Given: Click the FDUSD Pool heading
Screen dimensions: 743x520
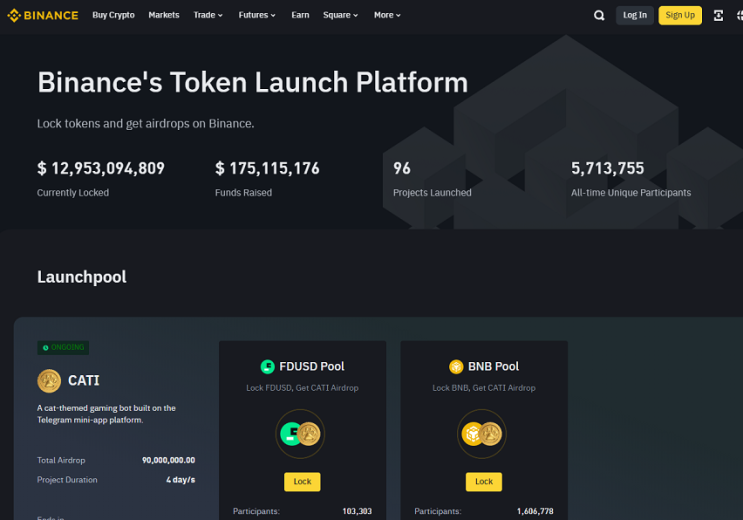Looking at the screenshot, I should 312,366.
